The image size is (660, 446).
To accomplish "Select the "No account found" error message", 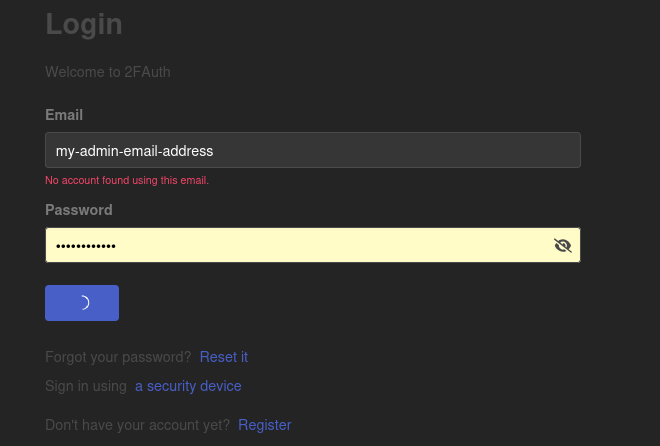I will (x=127, y=181).
